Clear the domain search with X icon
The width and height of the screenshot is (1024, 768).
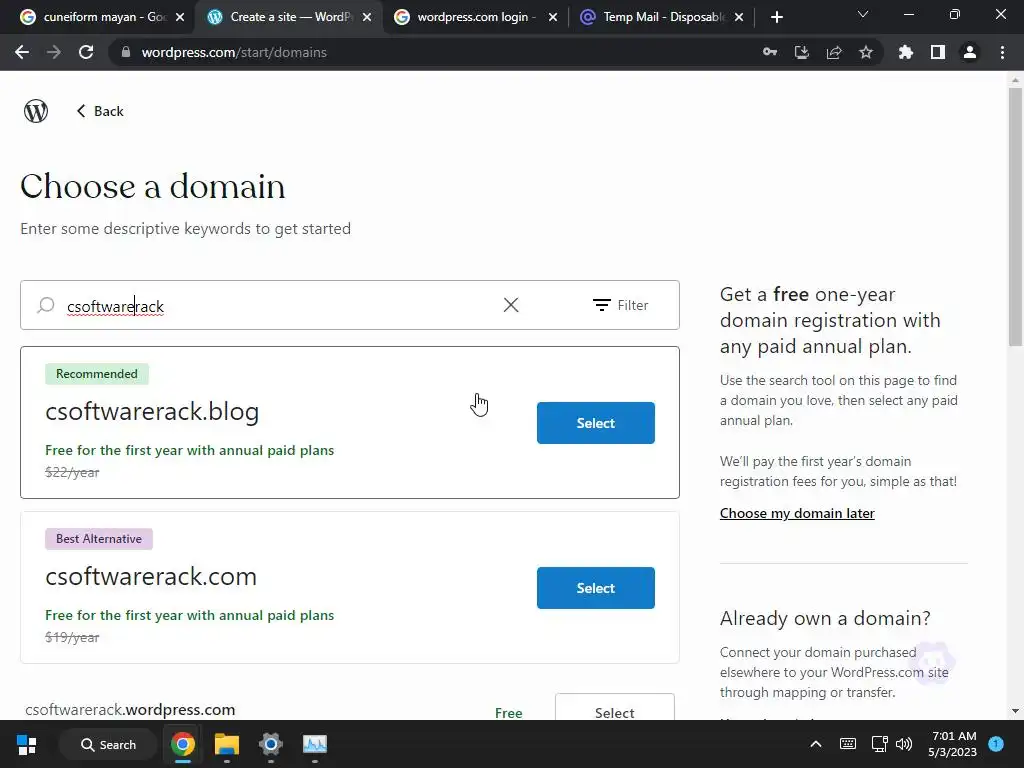coord(511,305)
